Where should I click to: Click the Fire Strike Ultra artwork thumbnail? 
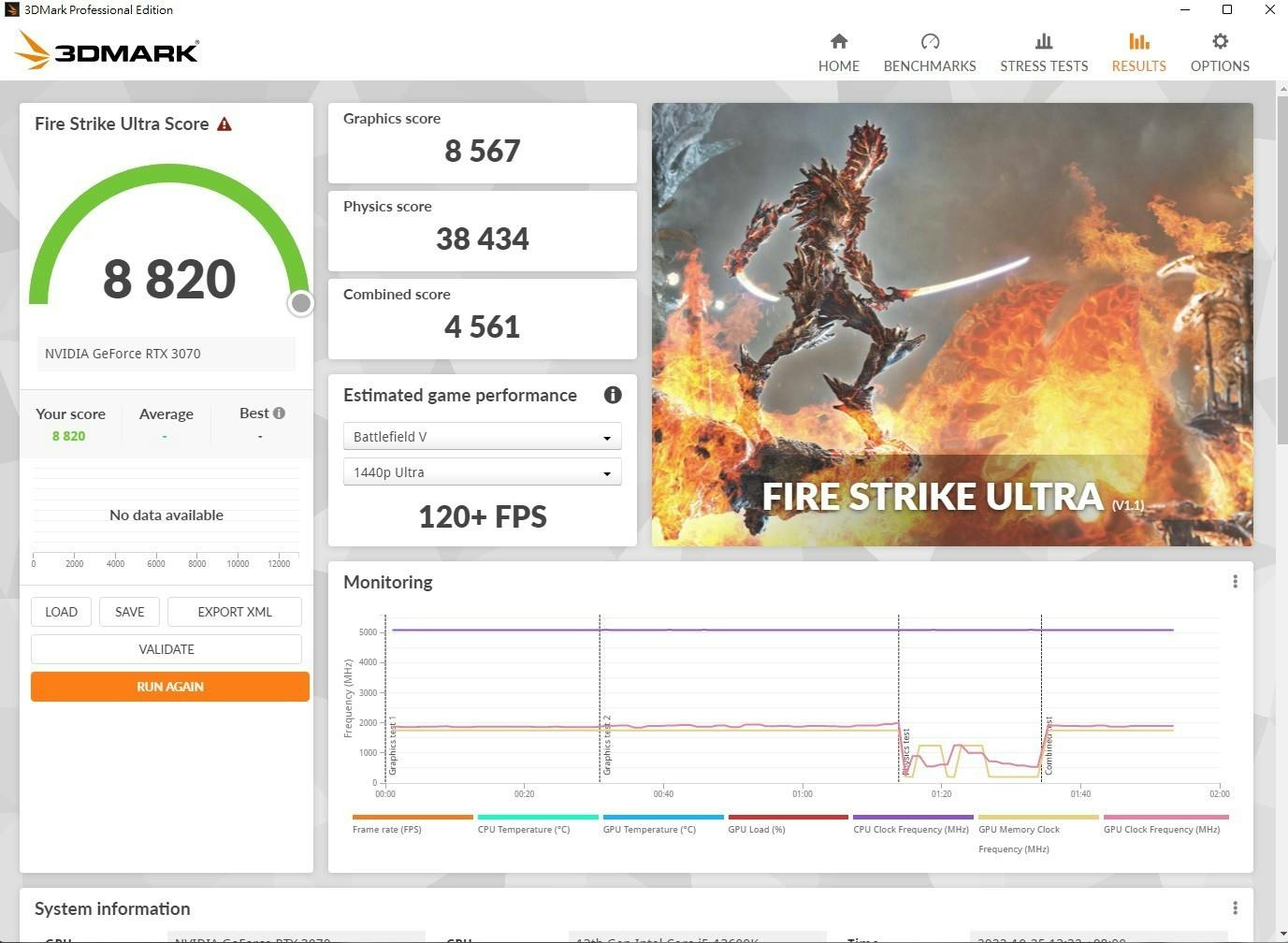point(952,325)
